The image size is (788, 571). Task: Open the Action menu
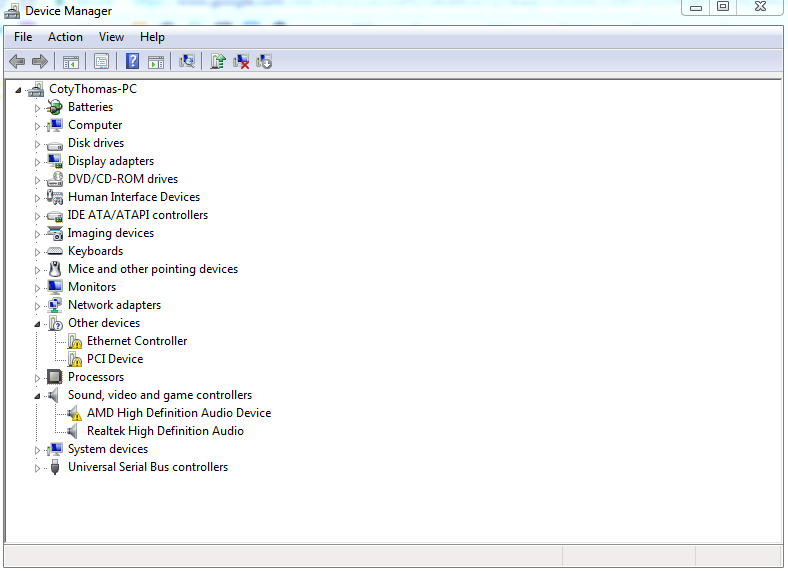(x=65, y=37)
